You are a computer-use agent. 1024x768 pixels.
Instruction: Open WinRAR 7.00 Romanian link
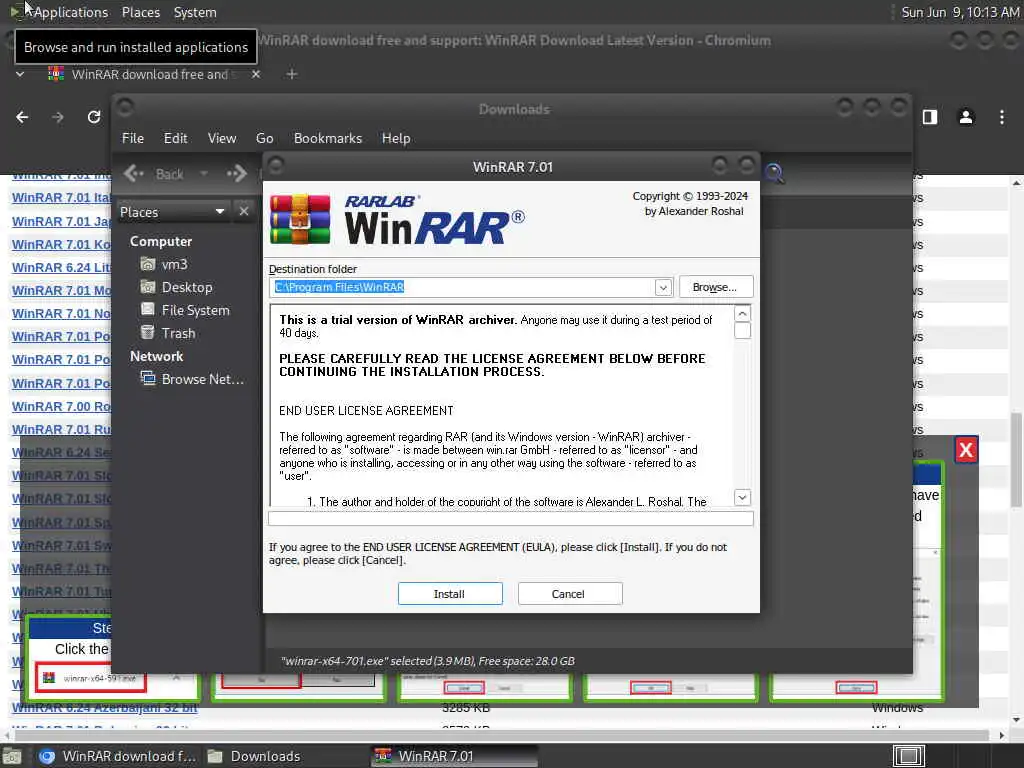(x=61, y=407)
